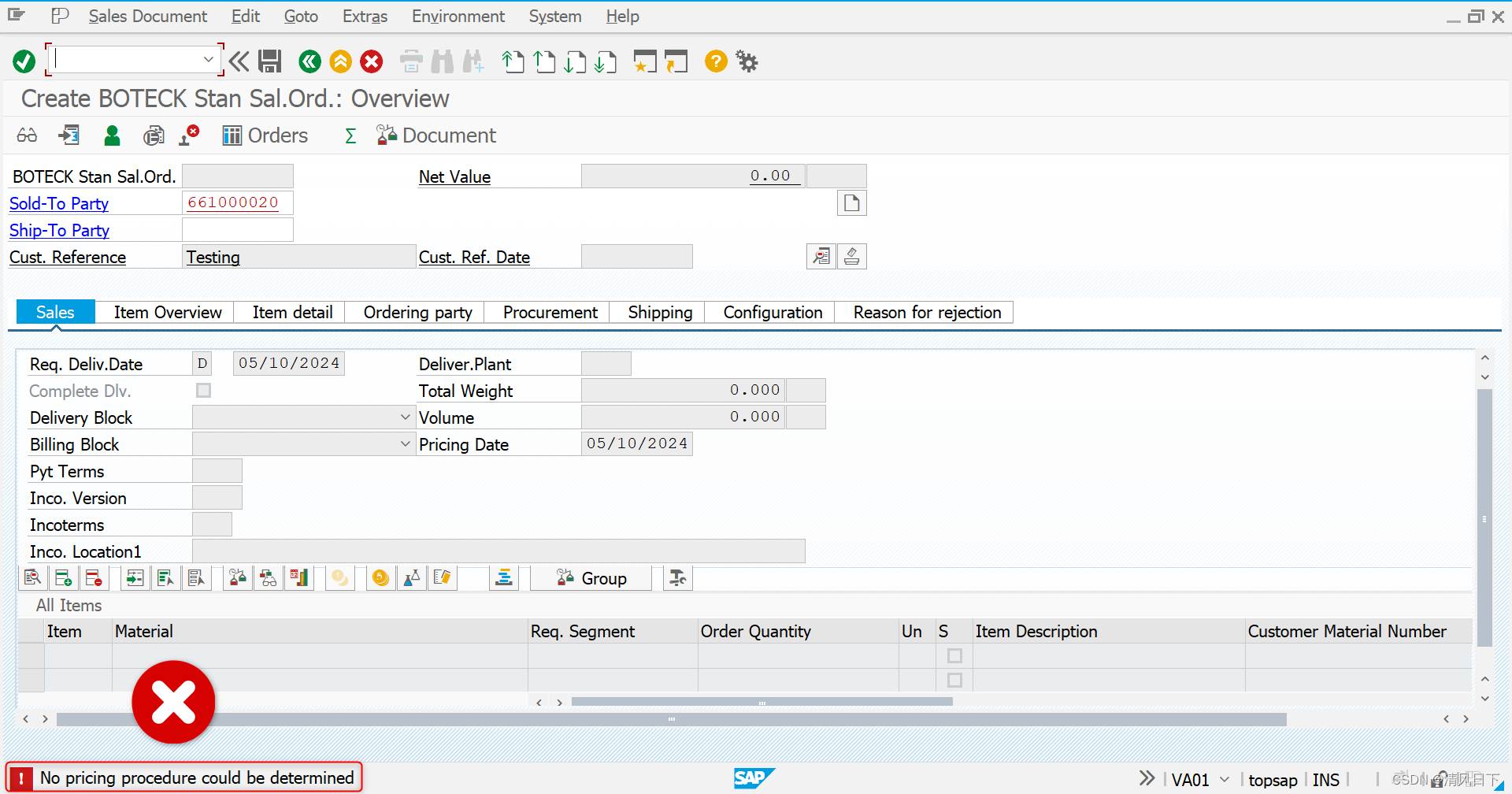Open the System menu
Screen dimensions: 1512x794
click(555, 16)
